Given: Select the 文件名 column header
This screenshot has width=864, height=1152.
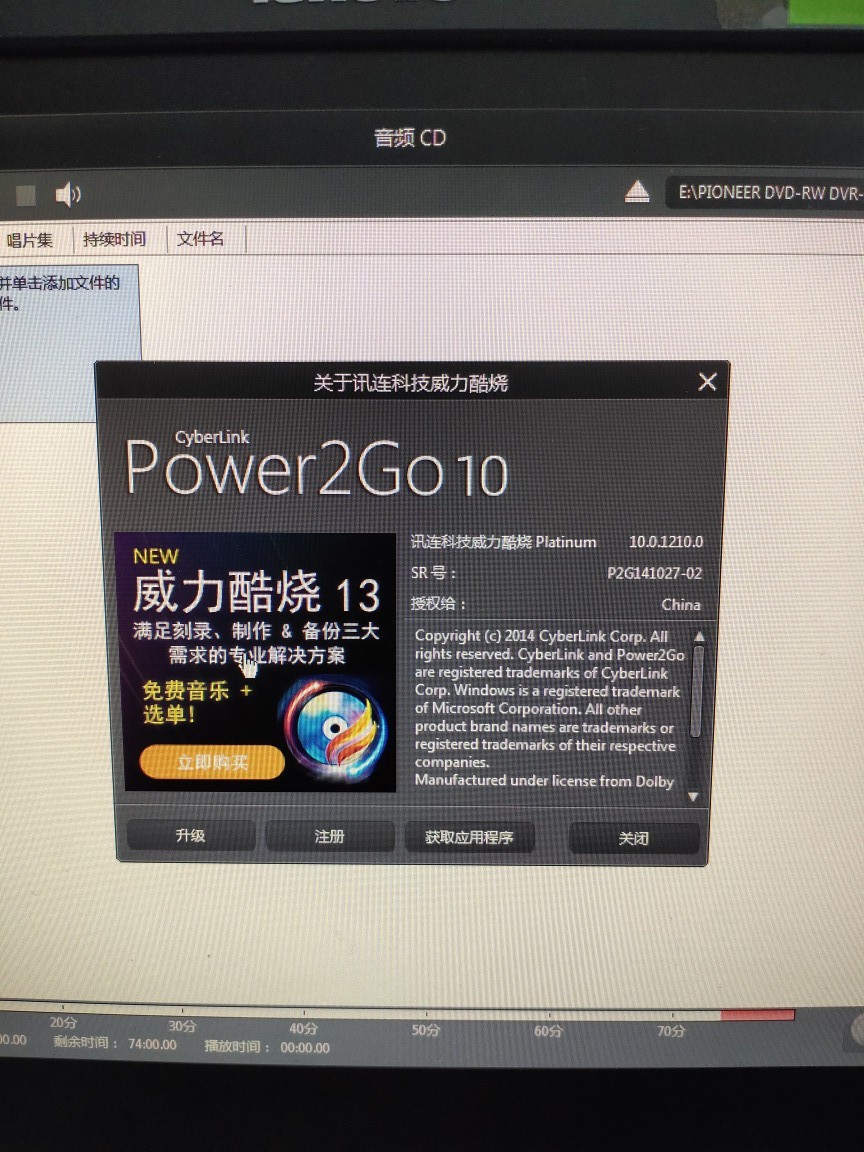Looking at the screenshot, I should tap(200, 240).
